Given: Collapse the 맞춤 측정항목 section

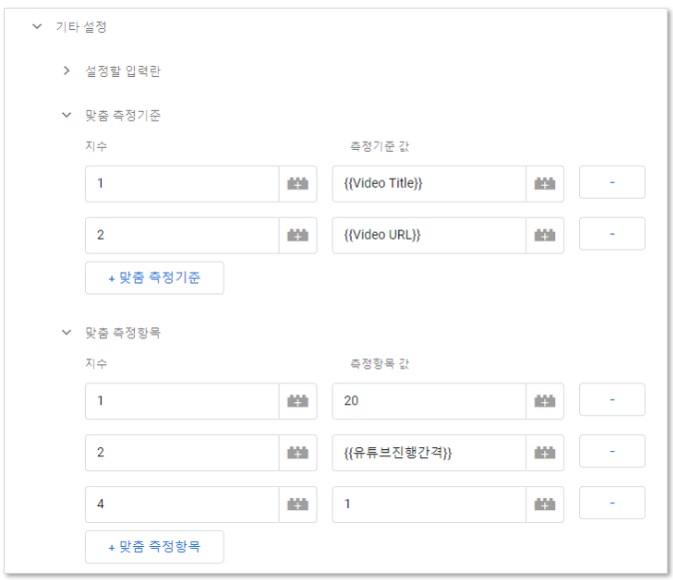Looking at the screenshot, I should click(x=67, y=332).
